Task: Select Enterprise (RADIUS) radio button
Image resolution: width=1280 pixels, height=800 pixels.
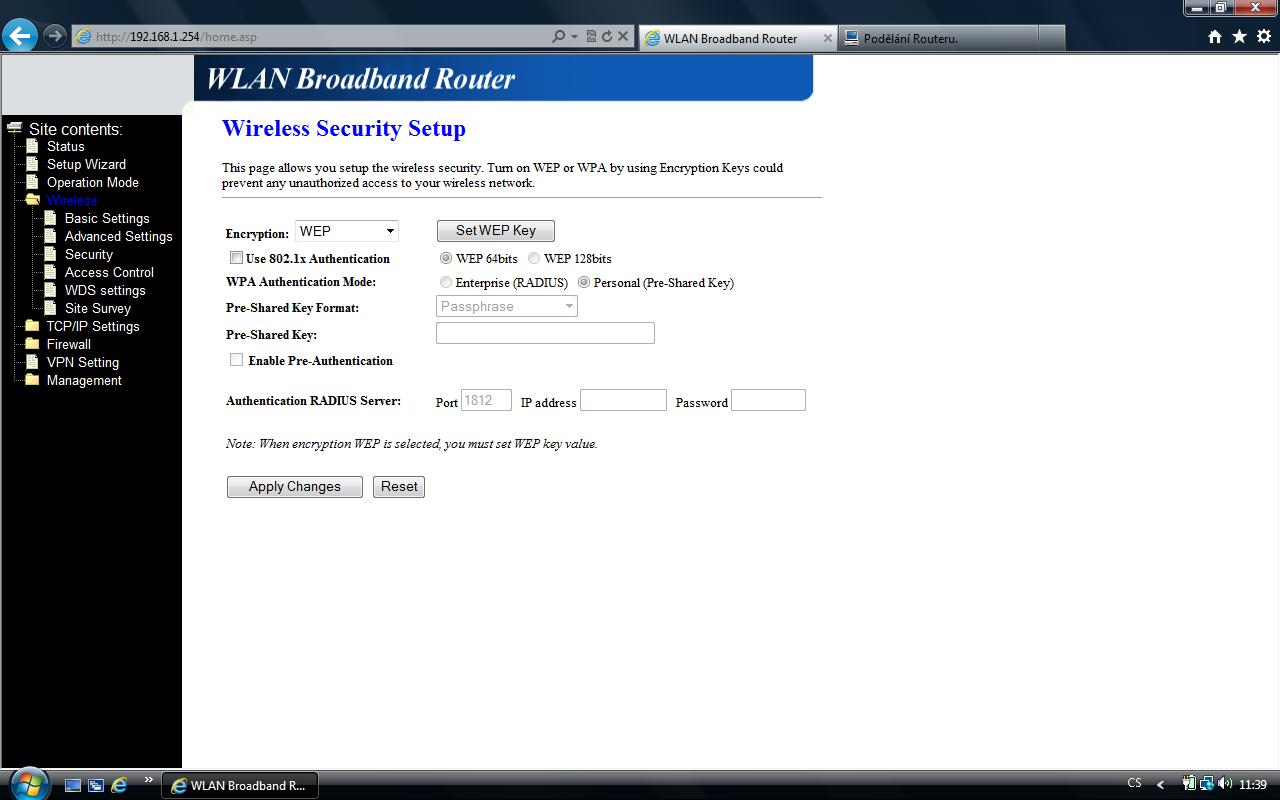Action: click(446, 282)
